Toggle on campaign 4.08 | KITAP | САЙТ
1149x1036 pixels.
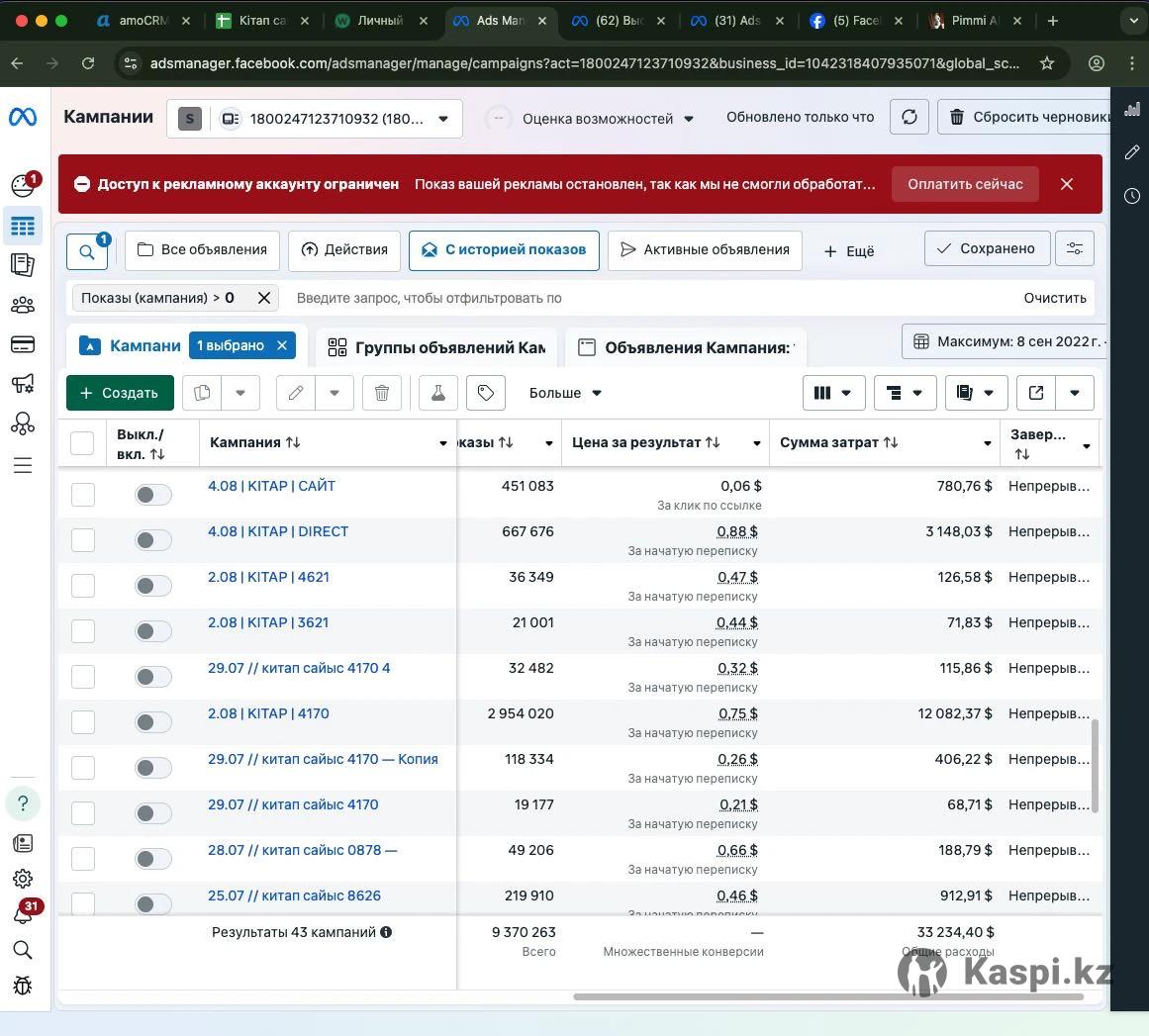tap(153, 495)
